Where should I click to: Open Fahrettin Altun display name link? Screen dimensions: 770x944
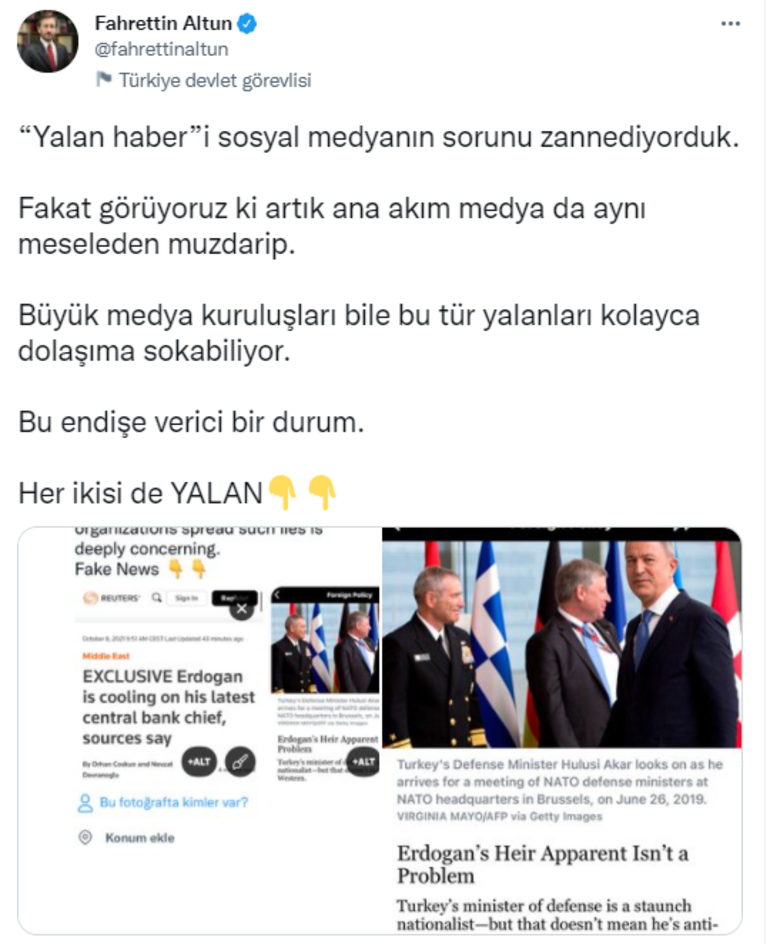163,23
